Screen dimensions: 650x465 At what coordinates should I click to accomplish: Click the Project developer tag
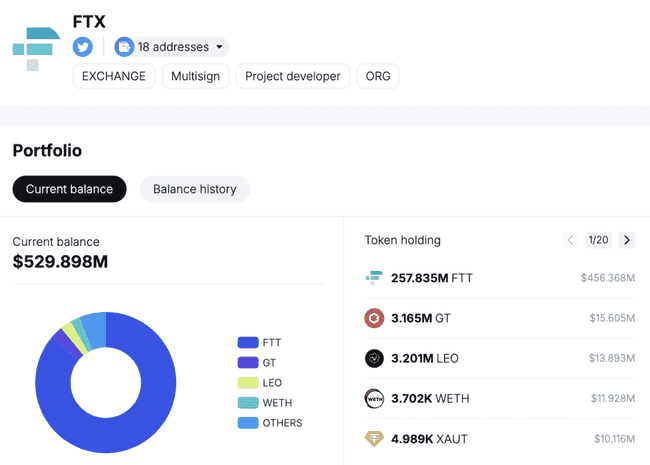293,76
